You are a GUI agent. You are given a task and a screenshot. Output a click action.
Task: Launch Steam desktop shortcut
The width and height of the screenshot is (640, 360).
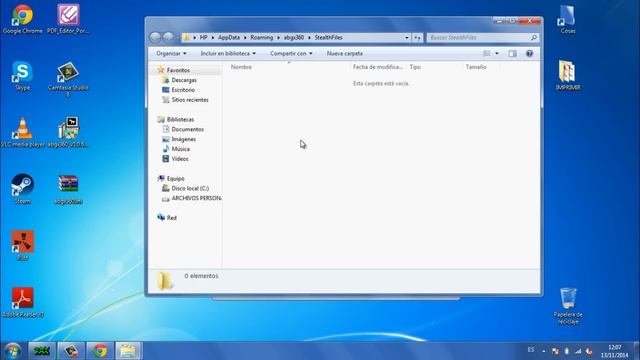click(22, 189)
